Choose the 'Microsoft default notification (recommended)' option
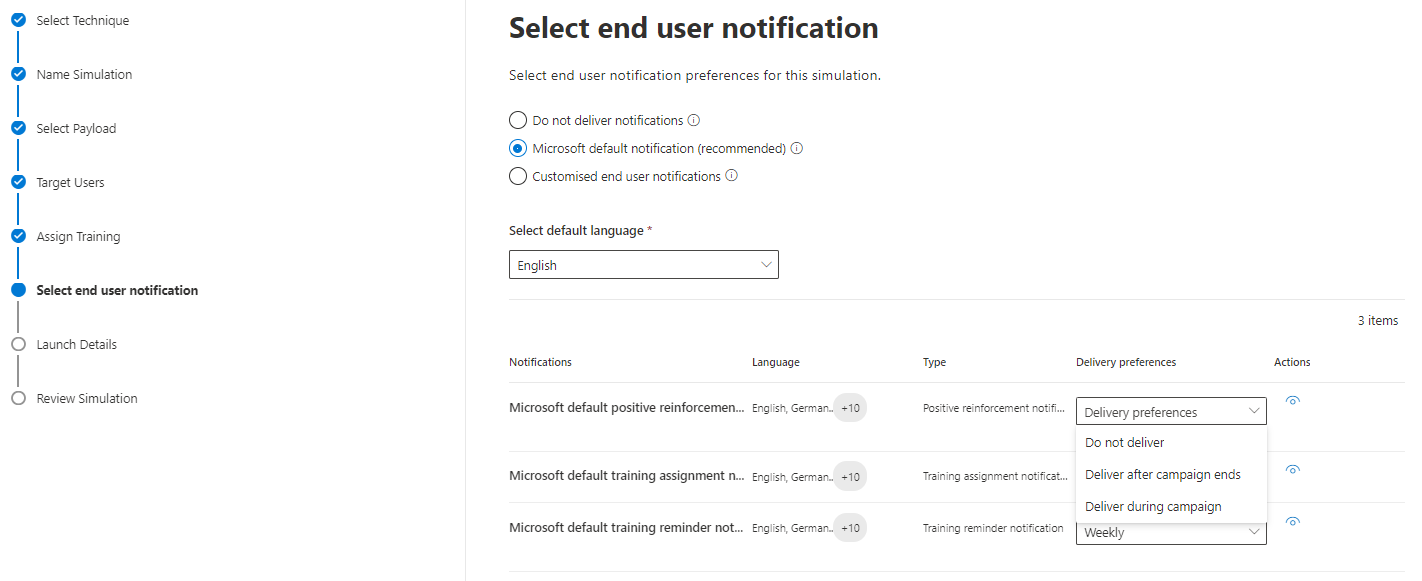Screen dimensions: 1422x581 pos(517,147)
